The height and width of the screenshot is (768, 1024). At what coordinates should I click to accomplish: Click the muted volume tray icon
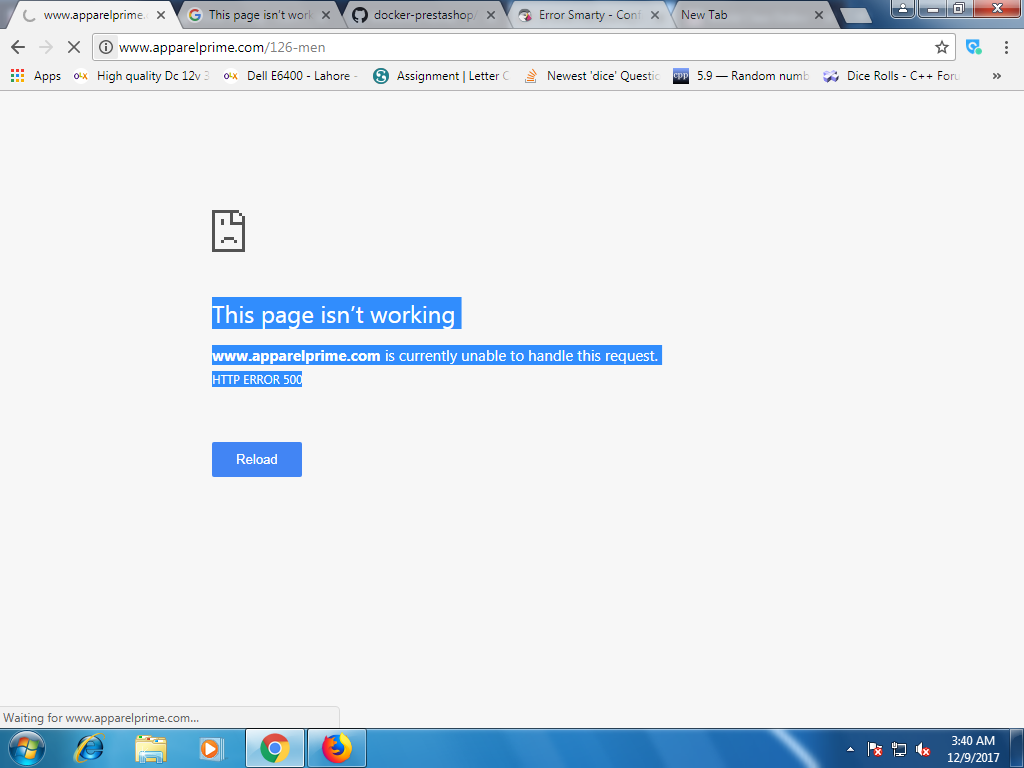[x=922, y=749]
